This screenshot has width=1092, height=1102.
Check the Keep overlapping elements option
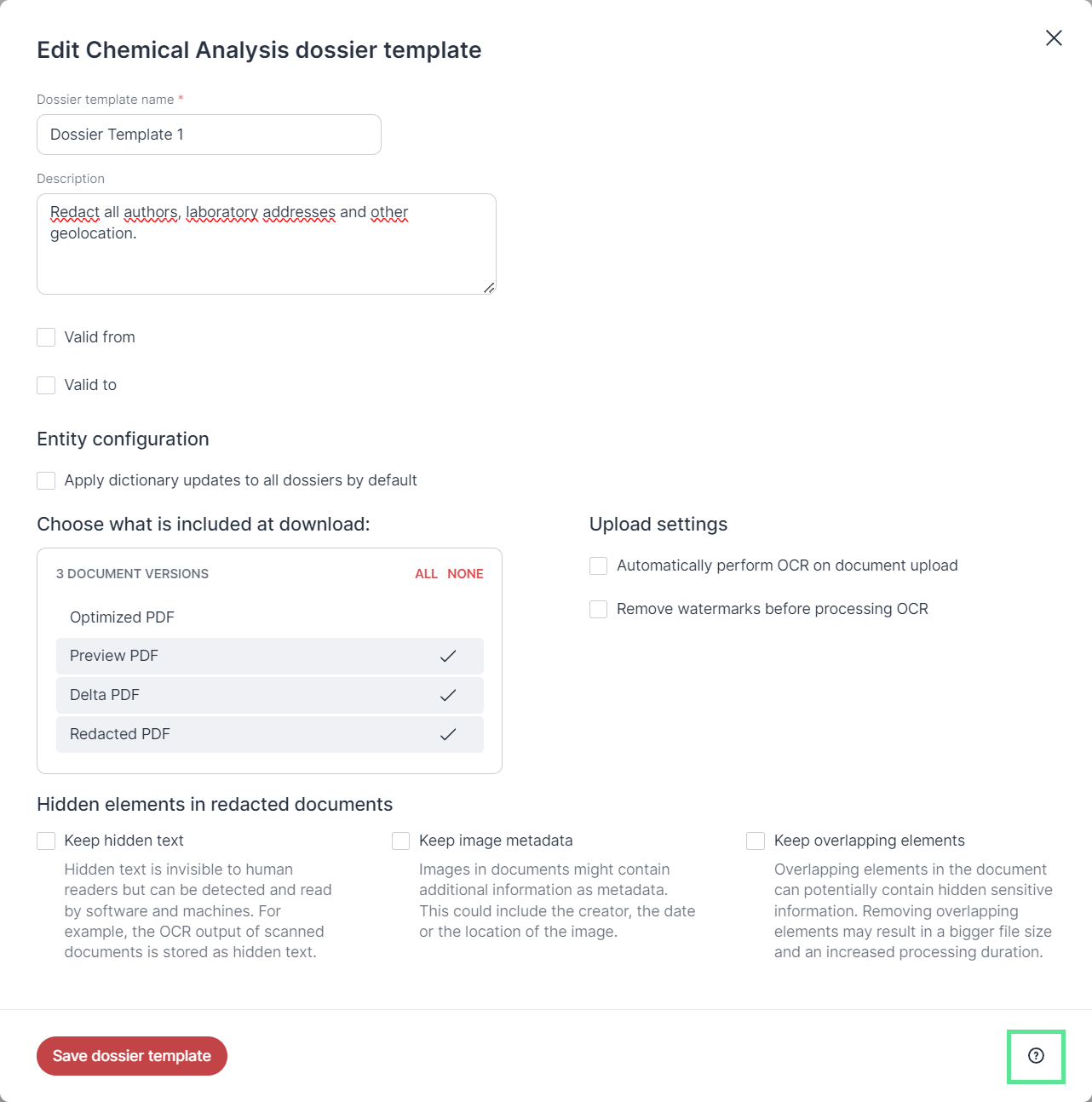[x=756, y=841]
